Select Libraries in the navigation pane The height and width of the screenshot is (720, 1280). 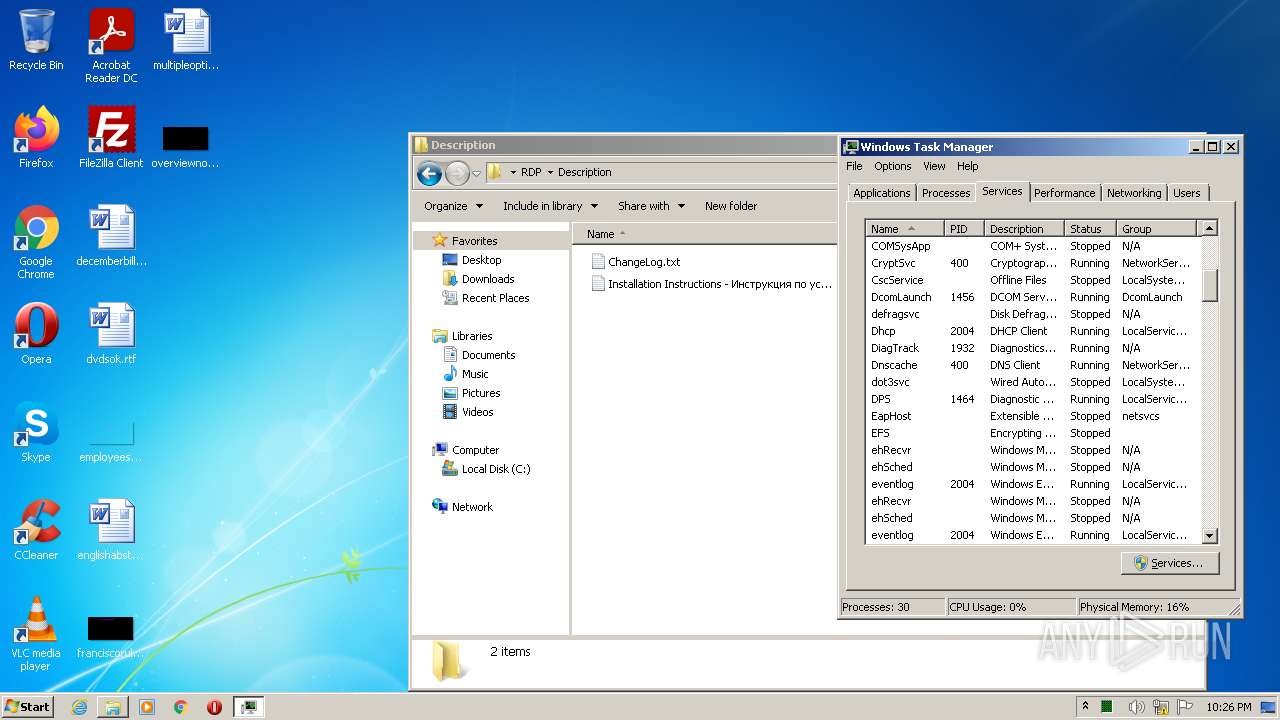point(472,336)
